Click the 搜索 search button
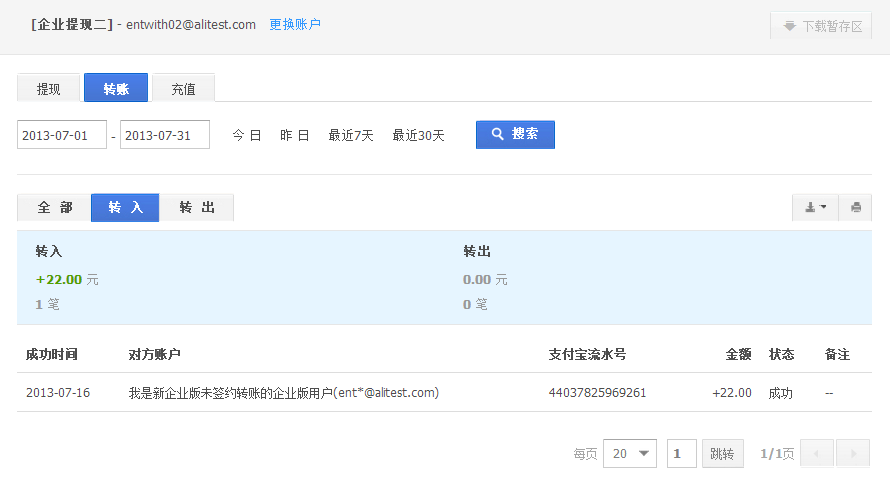This screenshot has width=890, height=484. [515, 134]
